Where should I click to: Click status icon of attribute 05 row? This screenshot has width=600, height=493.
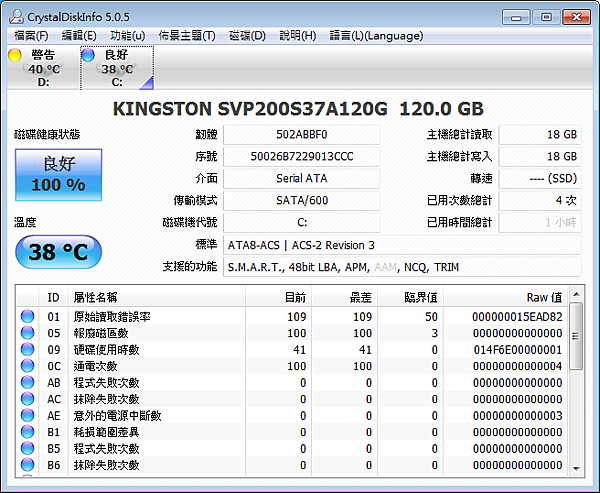[x=28, y=333]
